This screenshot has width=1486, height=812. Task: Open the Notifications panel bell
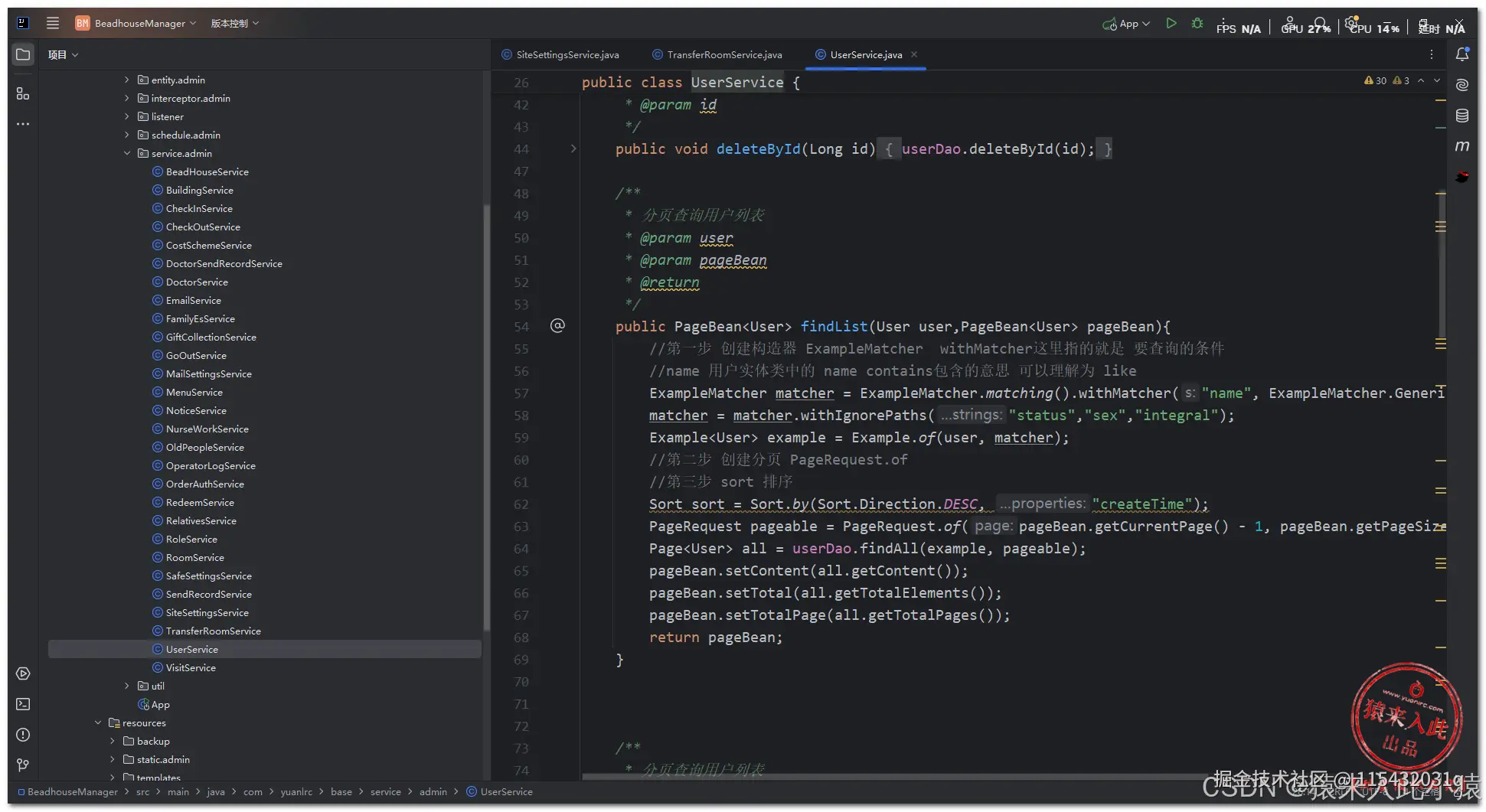(x=1462, y=54)
